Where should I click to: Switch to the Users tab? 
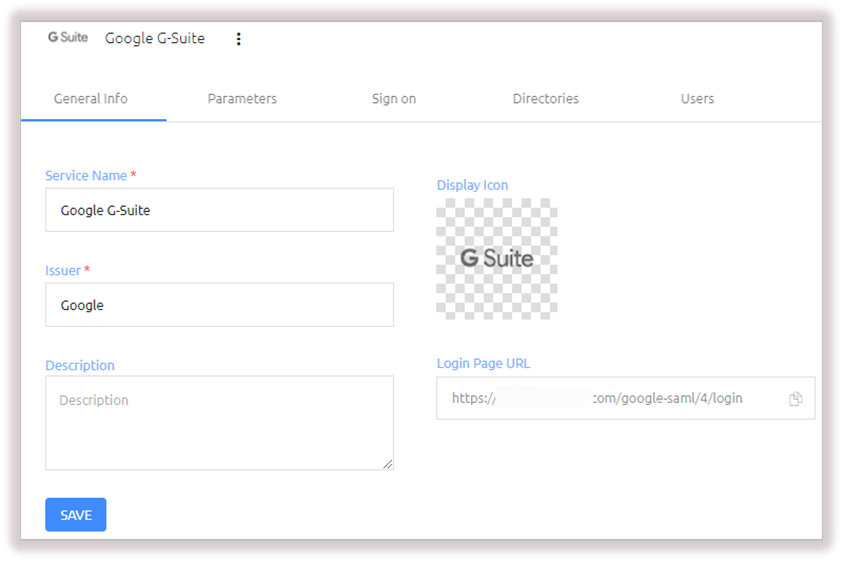(698, 99)
